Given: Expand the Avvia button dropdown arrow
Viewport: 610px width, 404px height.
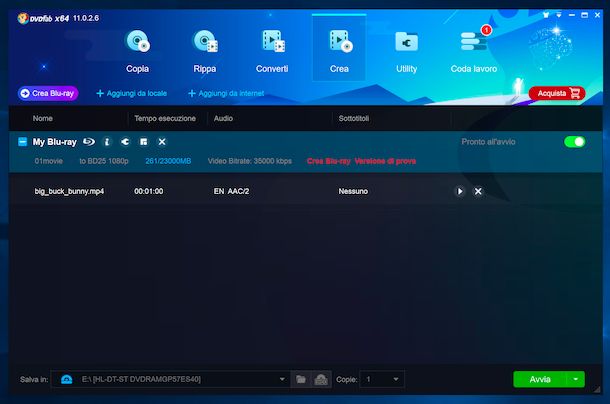Looking at the screenshot, I should (x=576, y=379).
